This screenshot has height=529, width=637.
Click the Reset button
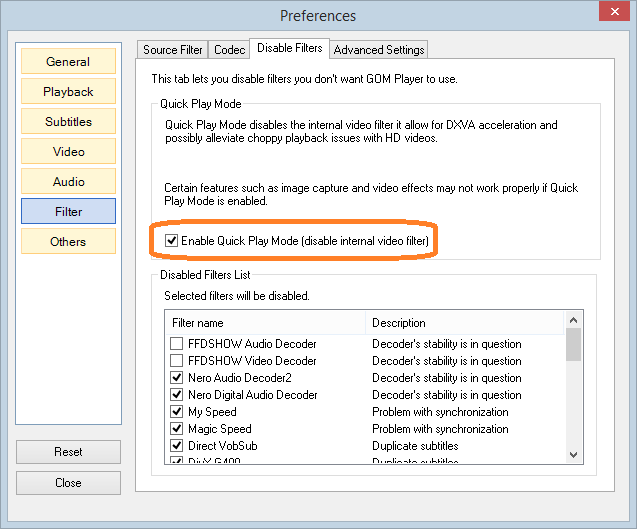68,452
